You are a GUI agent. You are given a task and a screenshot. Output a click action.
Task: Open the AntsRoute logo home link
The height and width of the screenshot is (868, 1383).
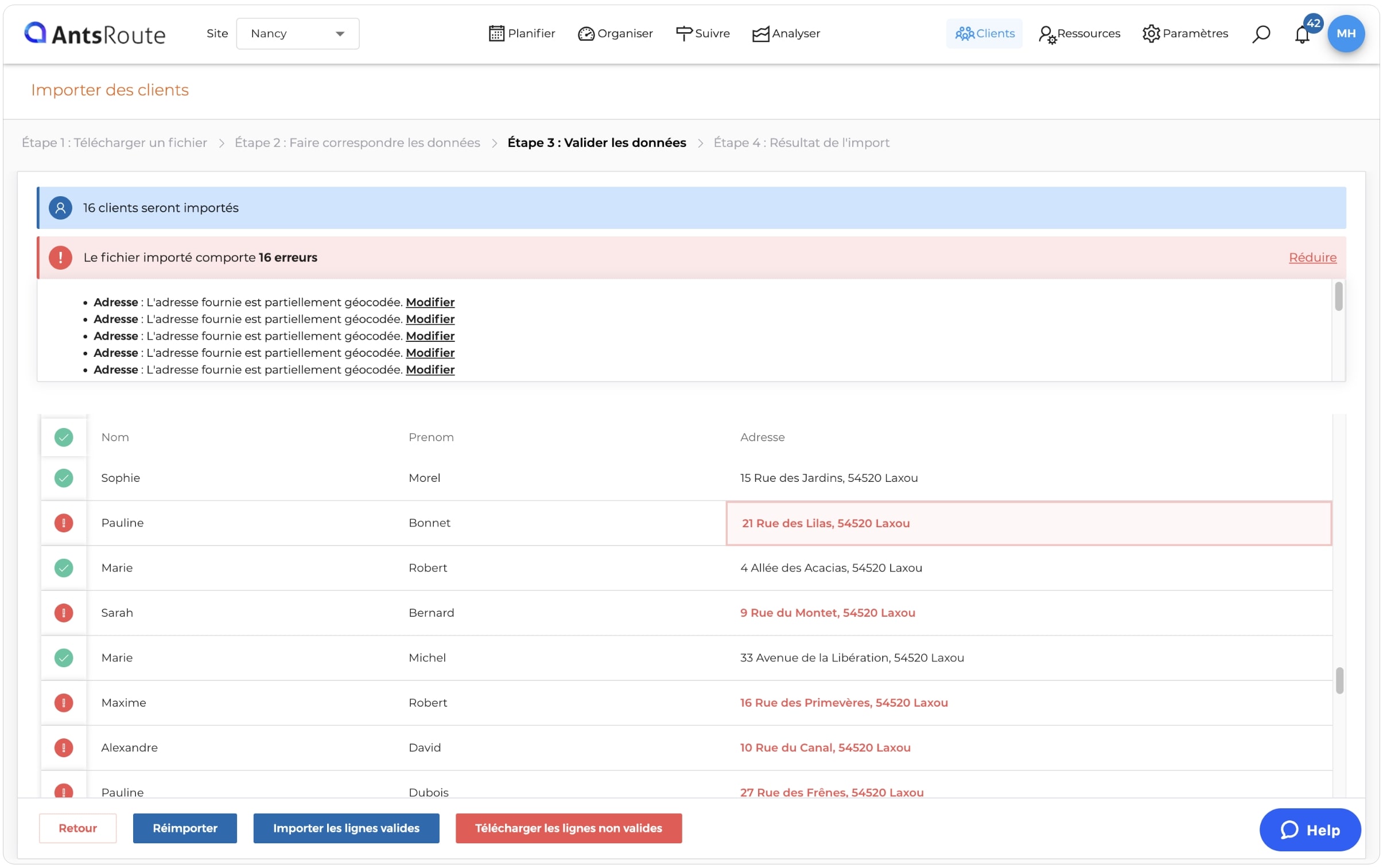(95, 34)
